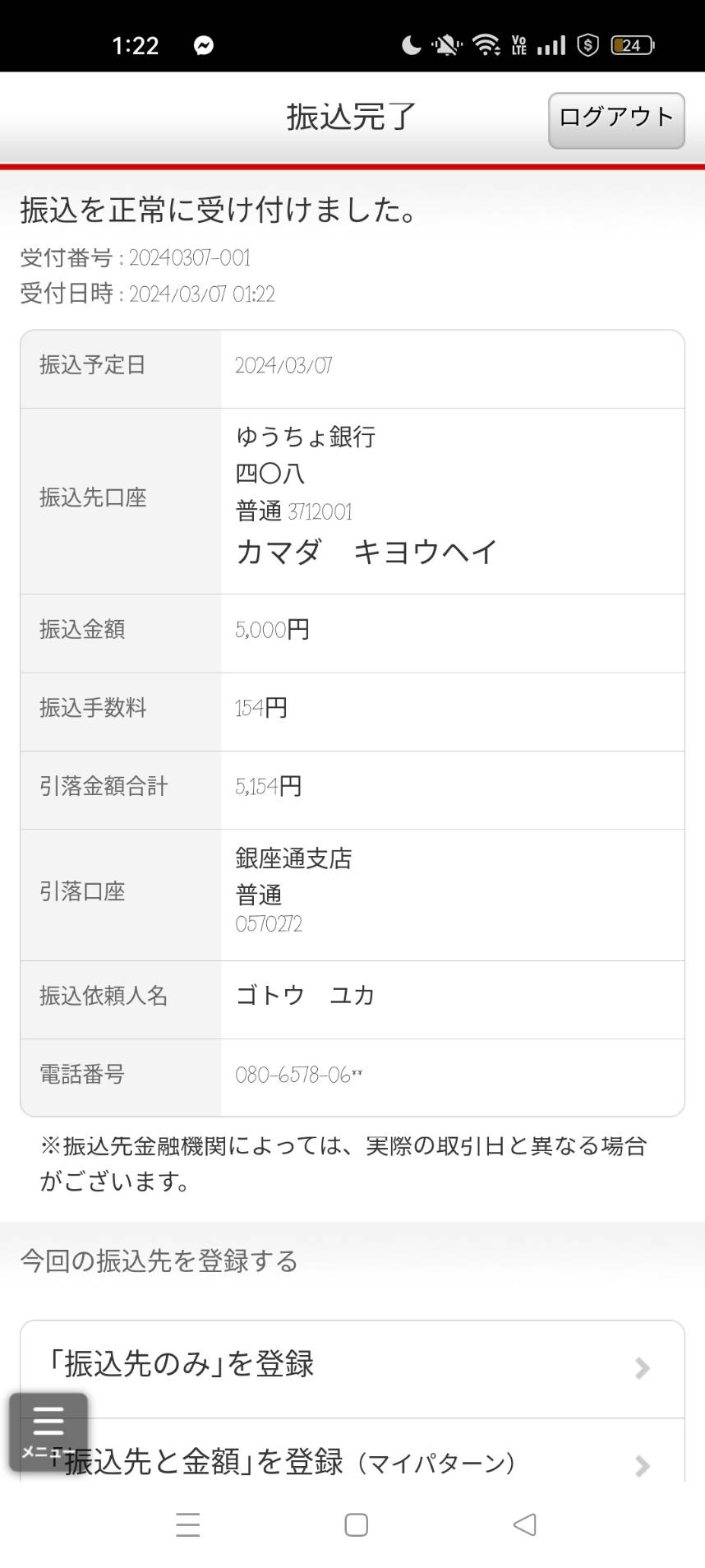The width and height of the screenshot is (705, 1568).
Task: Tap Wi-Fi icon in status bar
Action: (486, 45)
